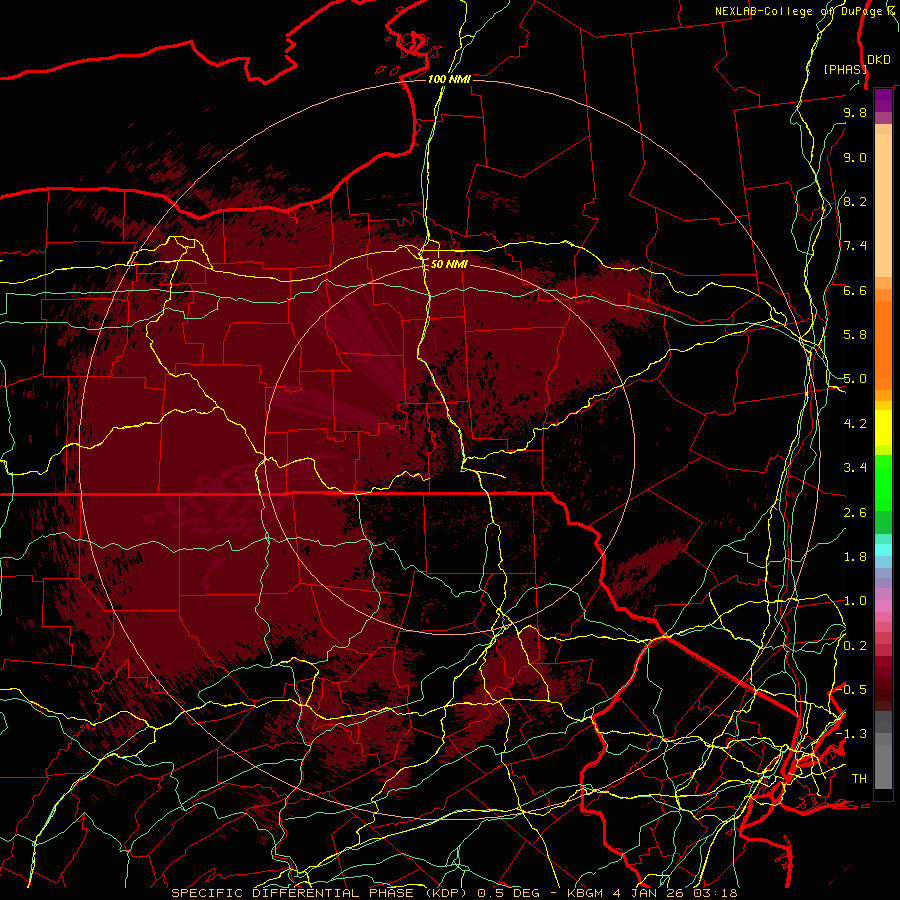Click the 7.4 value on the color scale

(855, 246)
